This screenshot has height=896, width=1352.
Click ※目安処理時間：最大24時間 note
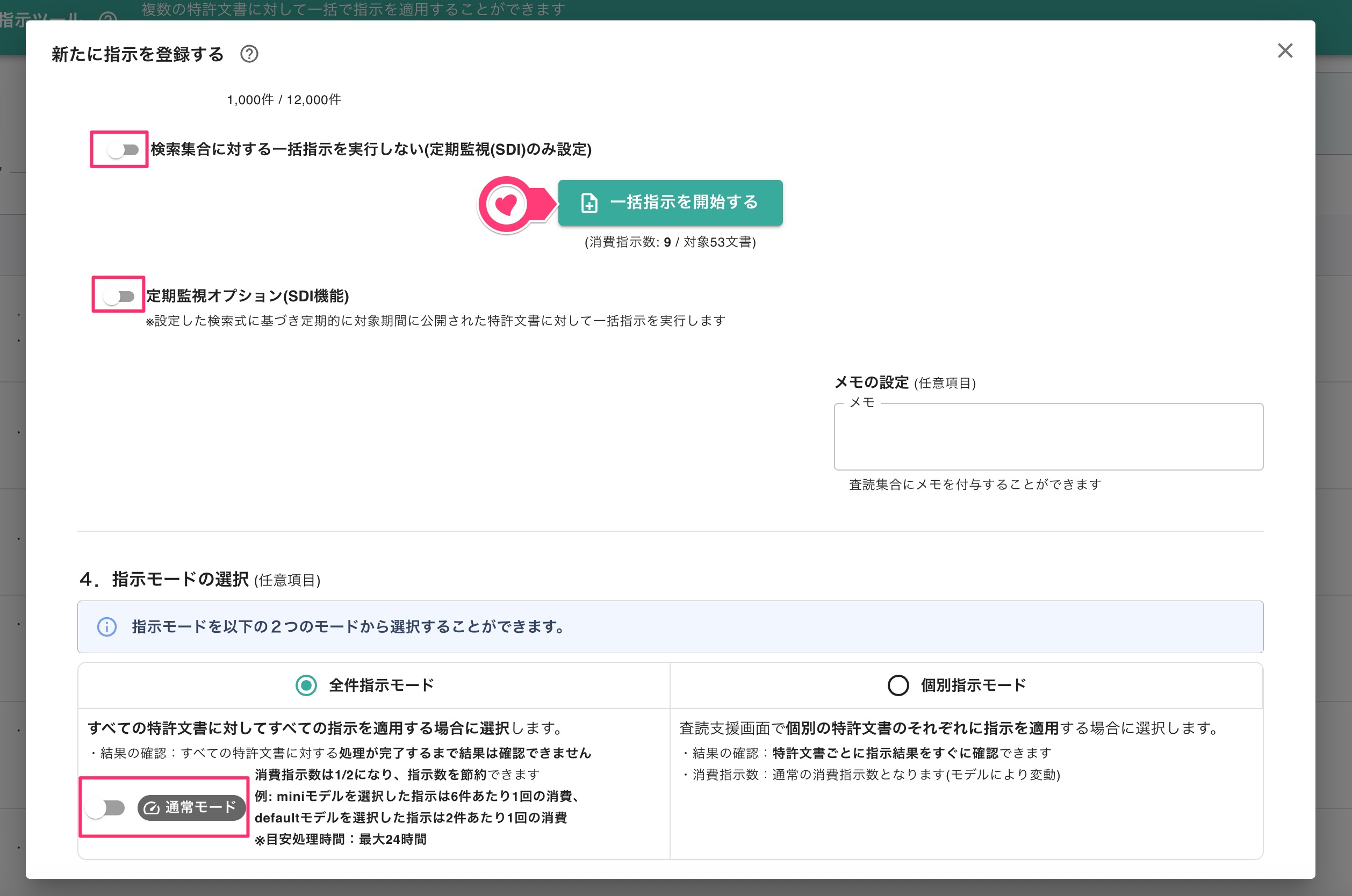click(341, 840)
